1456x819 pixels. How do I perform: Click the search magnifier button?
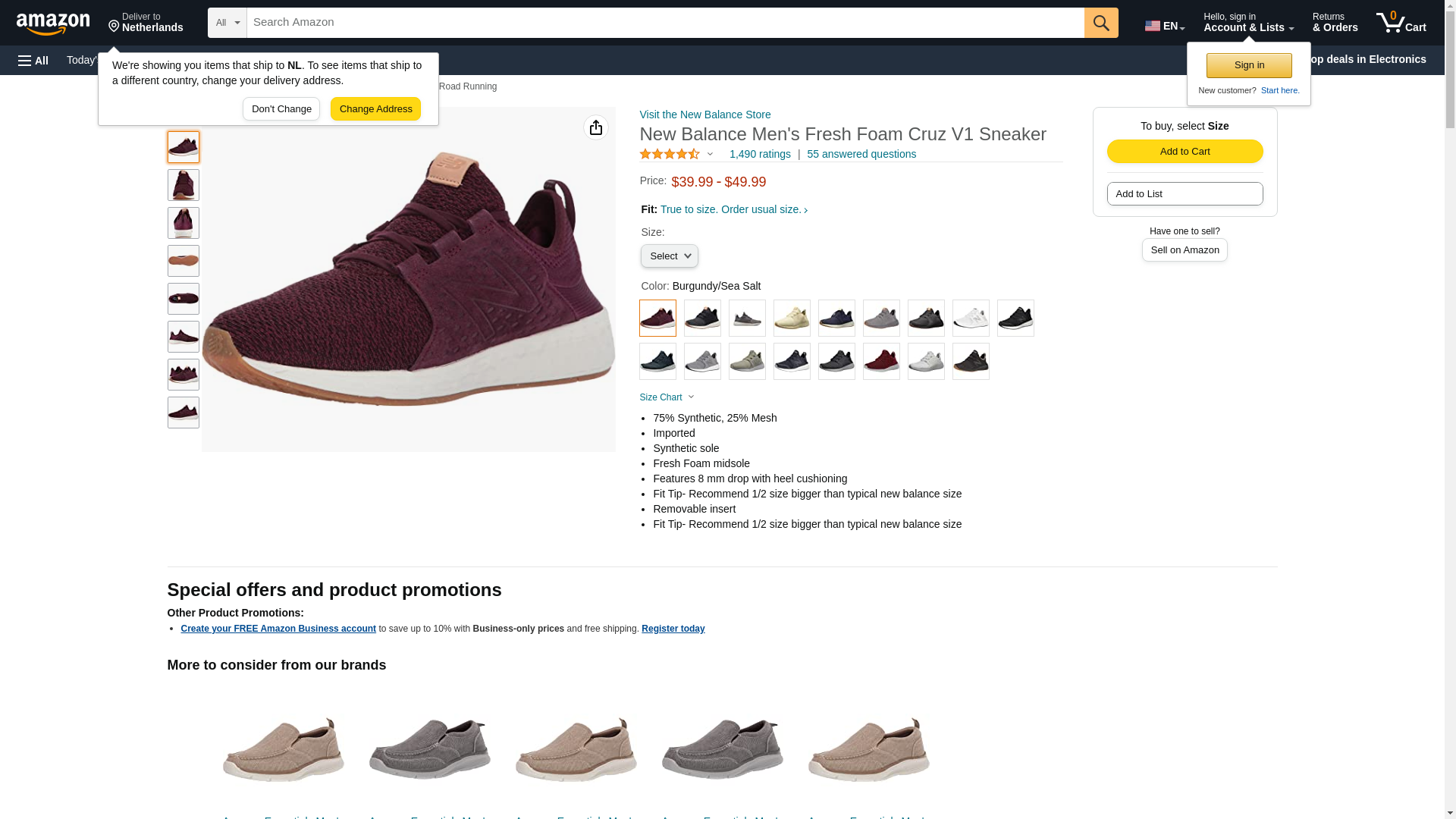(x=1100, y=23)
